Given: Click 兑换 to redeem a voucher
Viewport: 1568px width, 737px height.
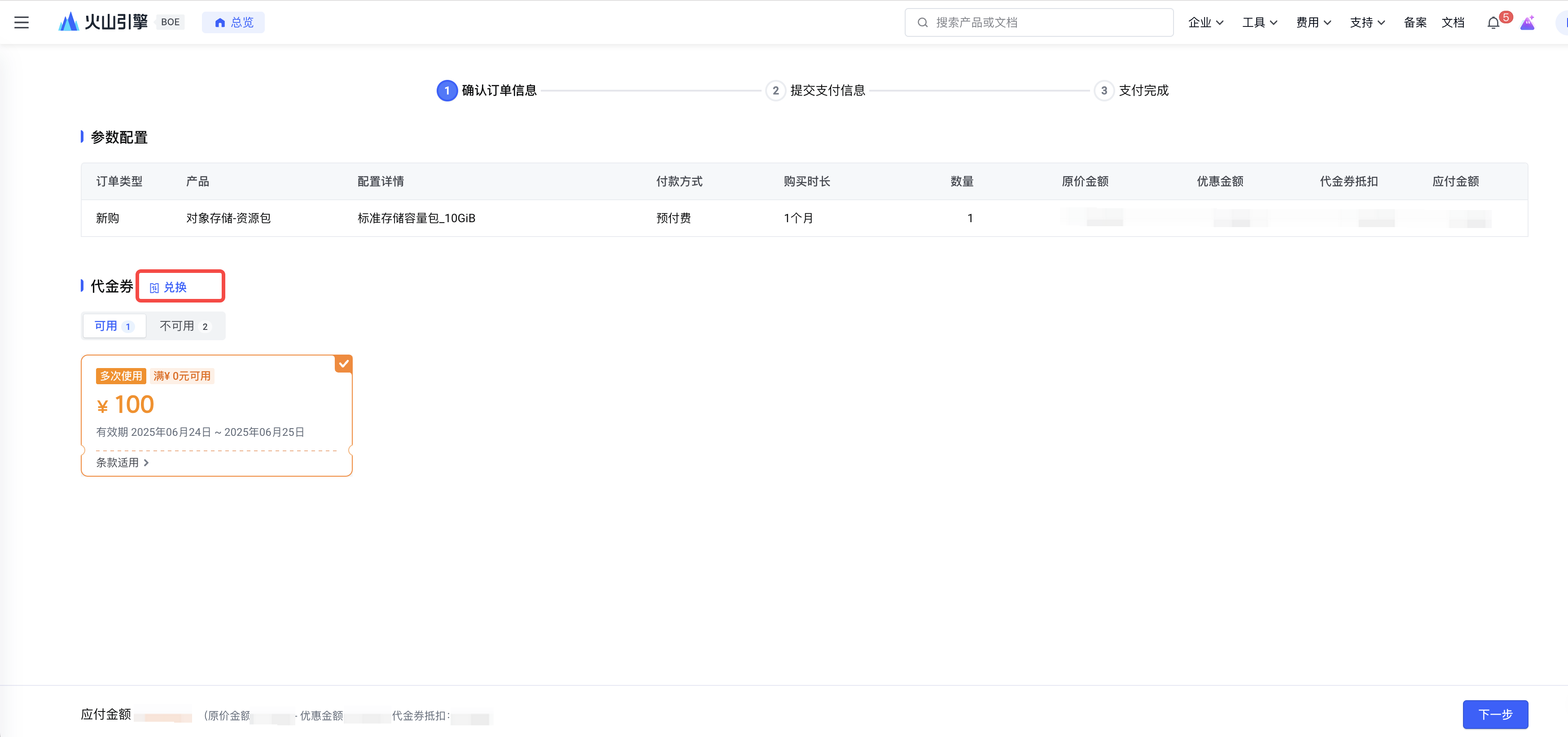Looking at the screenshot, I should pyautogui.click(x=175, y=287).
